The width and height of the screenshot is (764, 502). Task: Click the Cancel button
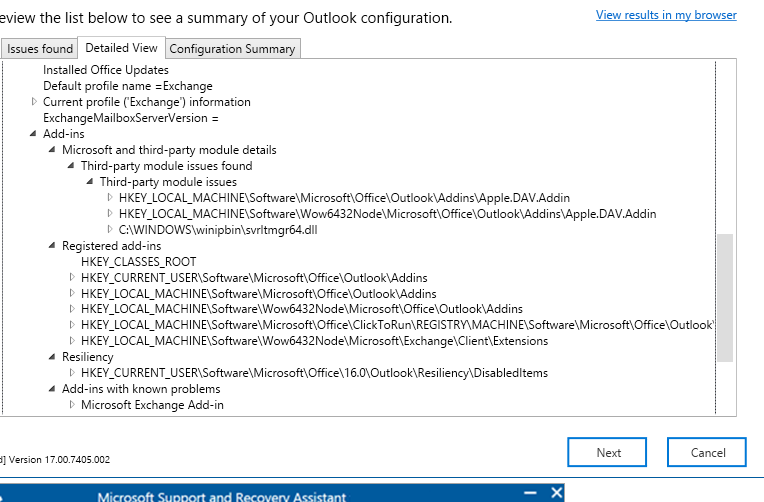(x=707, y=452)
